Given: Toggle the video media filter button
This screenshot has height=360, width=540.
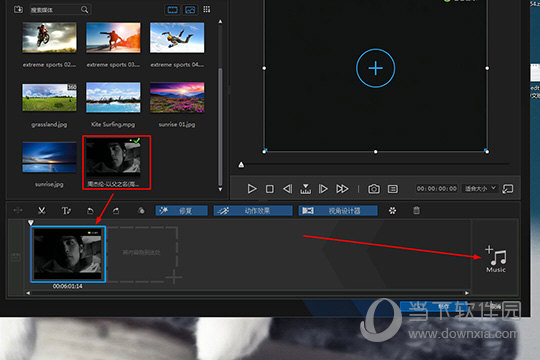Looking at the screenshot, I should [173, 10].
